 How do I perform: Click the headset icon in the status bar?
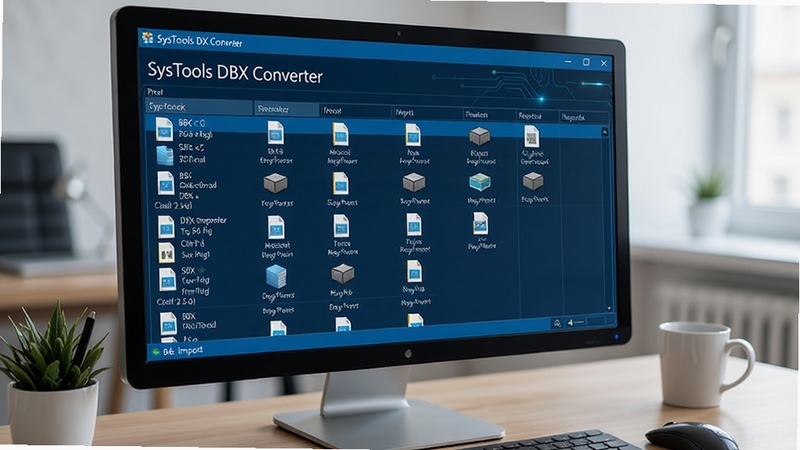click(x=557, y=322)
